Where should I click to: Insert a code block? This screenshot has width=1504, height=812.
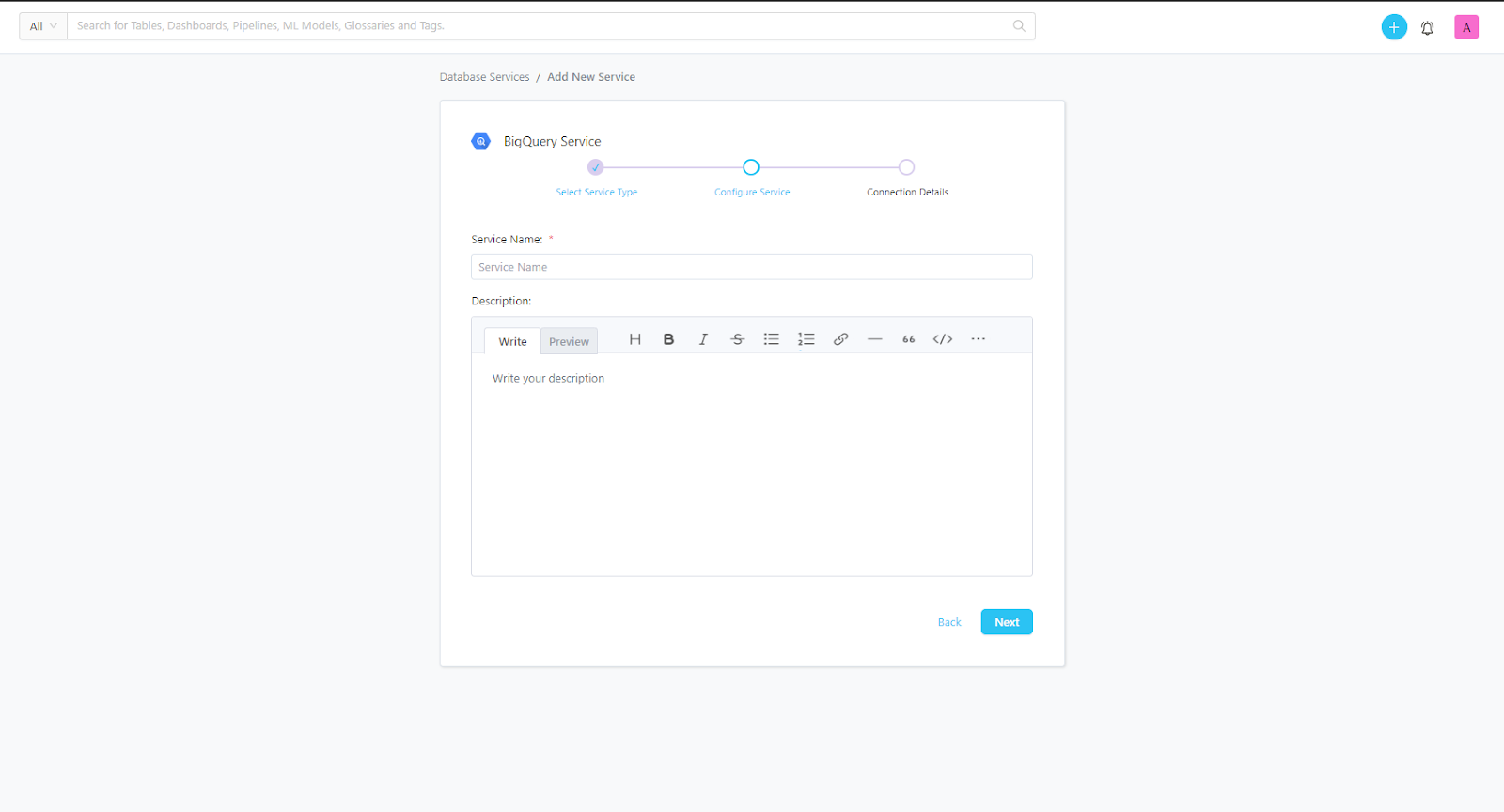pyautogui.click(x=943, y=339)
